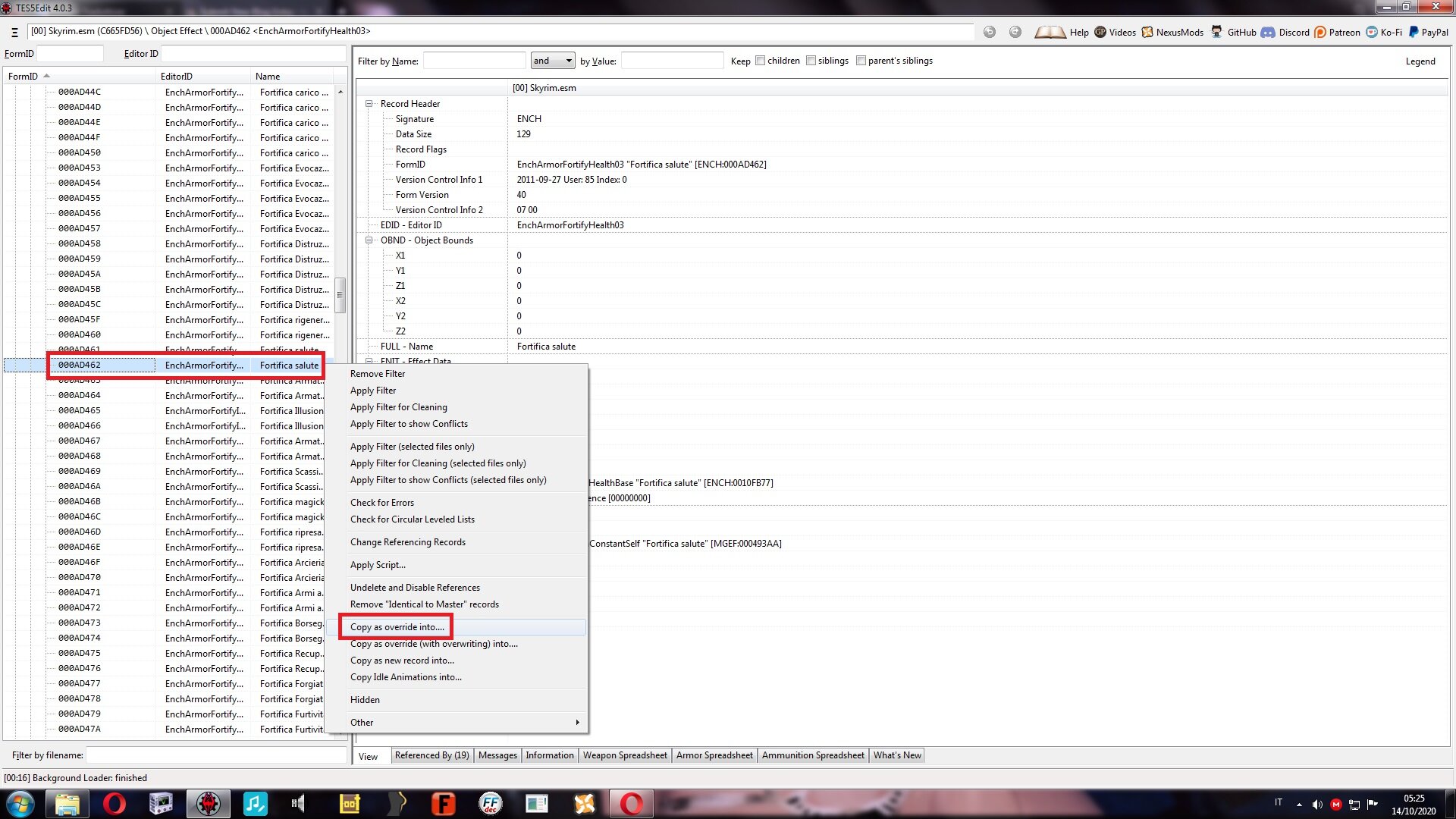Open the orange F app in taskbar
Image resolution: width=1456 pixels, height=819 pixels.
pos(444,804)
